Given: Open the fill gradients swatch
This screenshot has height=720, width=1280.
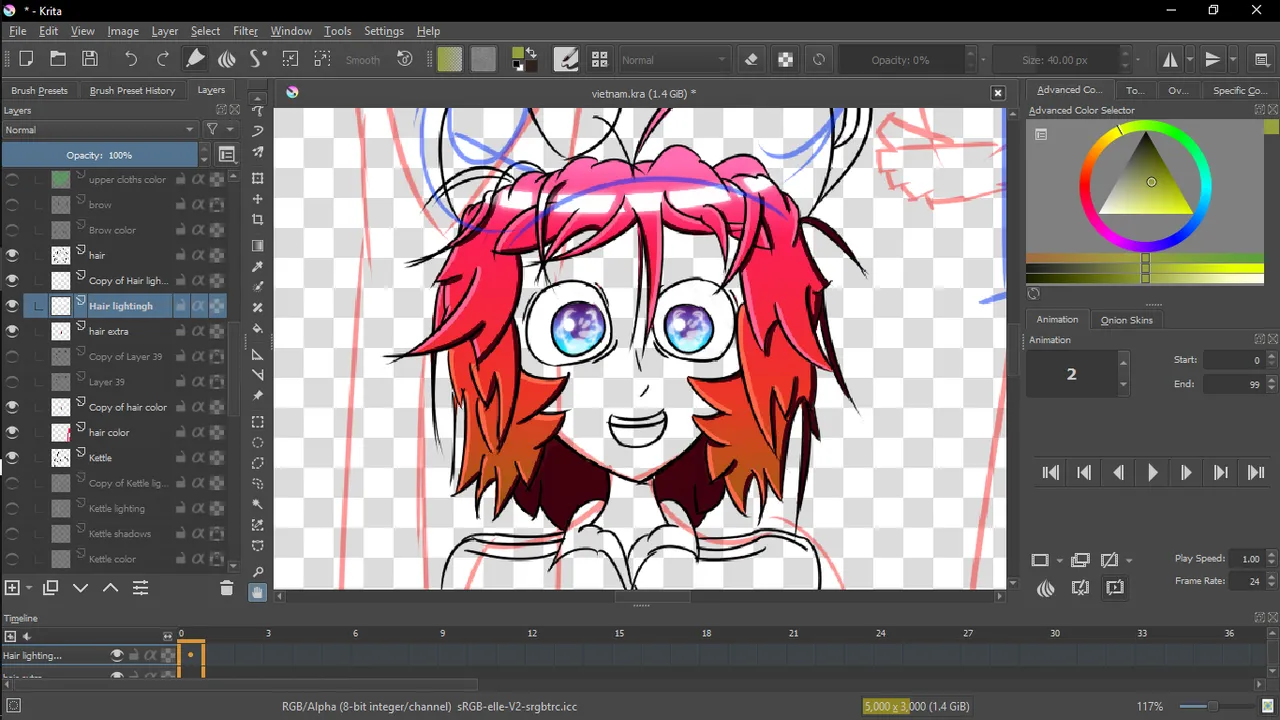Looking at the screenshot, I should pos(450,59).
